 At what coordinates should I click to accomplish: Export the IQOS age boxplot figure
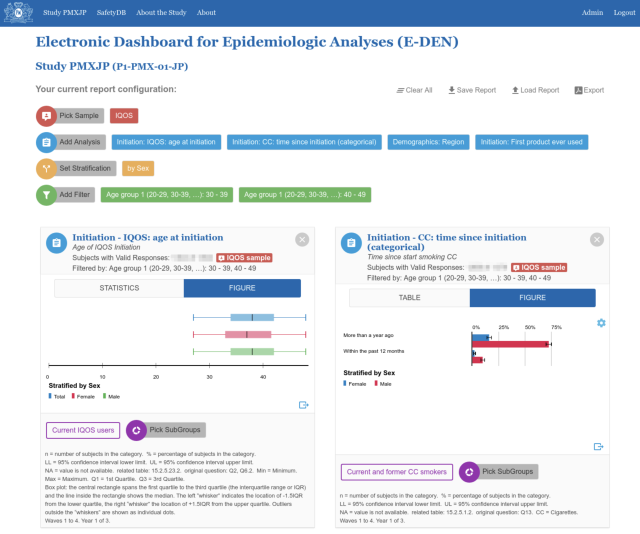[303, 405]
